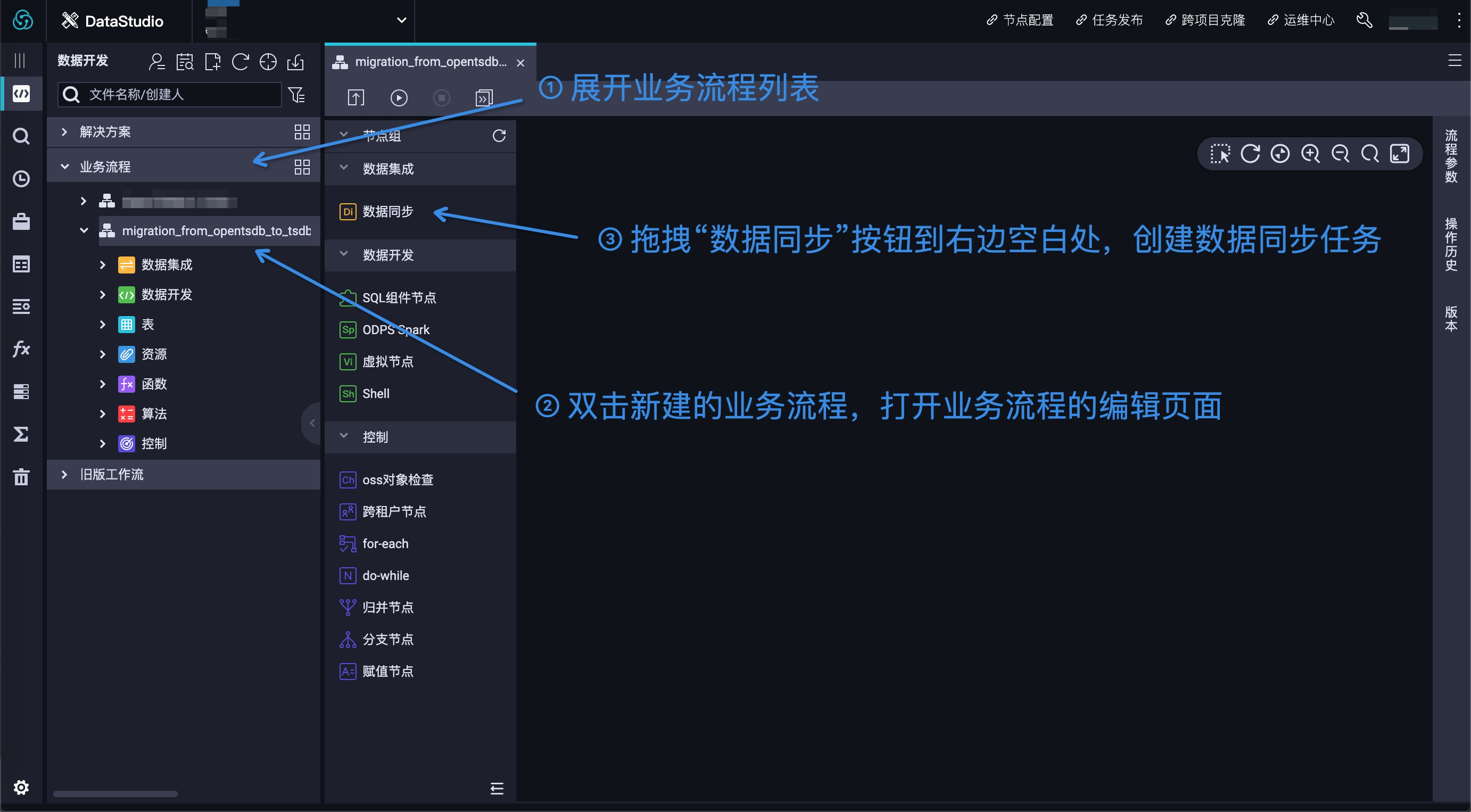Open the DataStudio home logo
Viewport: 1471px width, 812px height.
(23, 21)
